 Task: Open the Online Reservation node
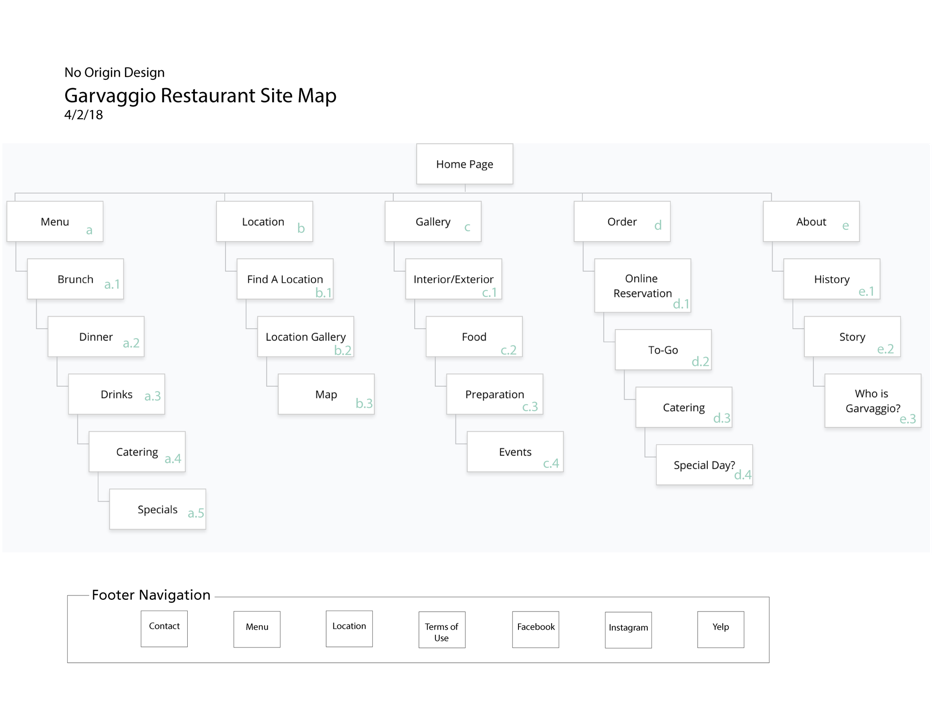click(x=643, y=286)
